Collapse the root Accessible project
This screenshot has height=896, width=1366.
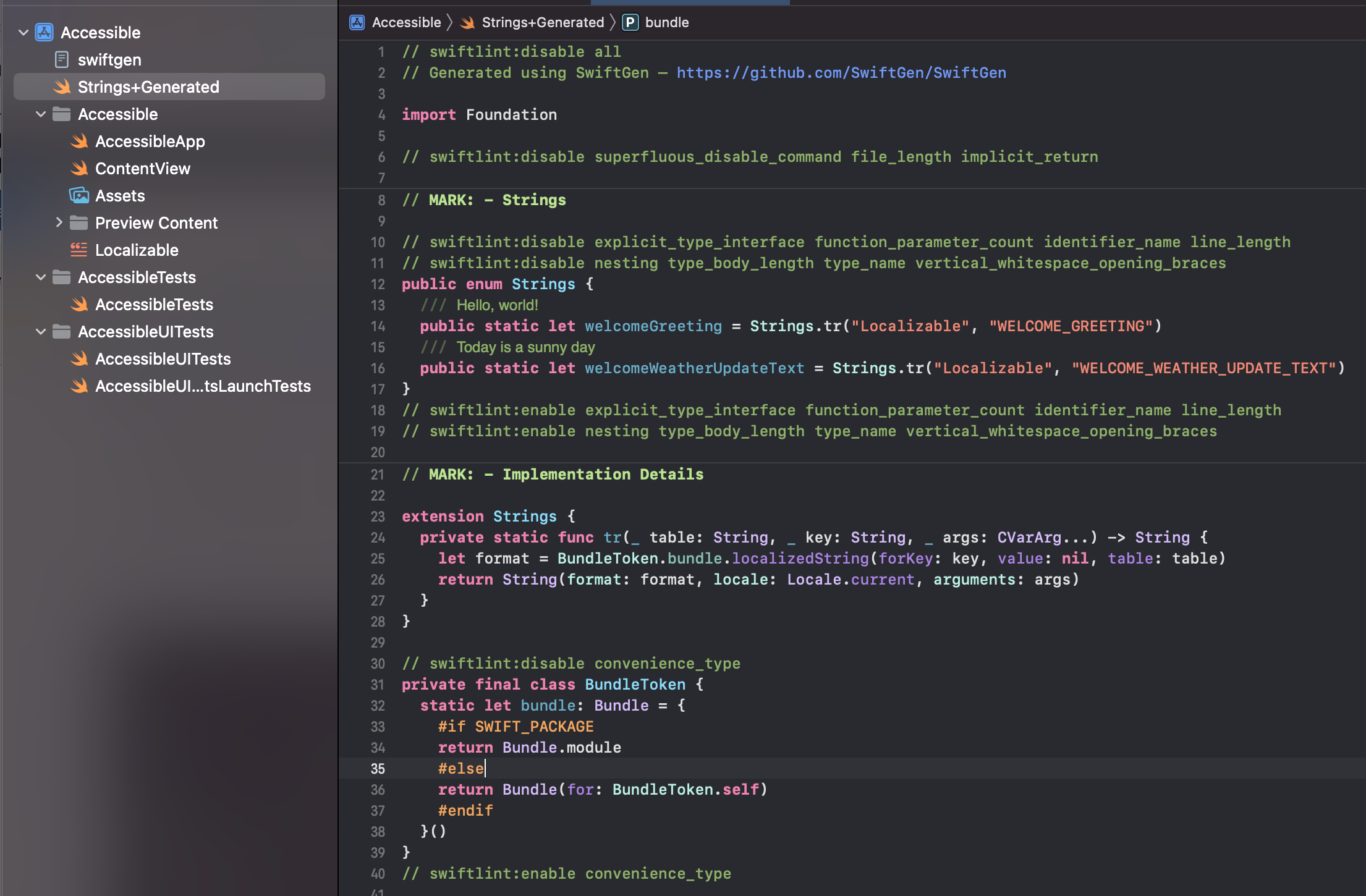(x=23, y=32)
